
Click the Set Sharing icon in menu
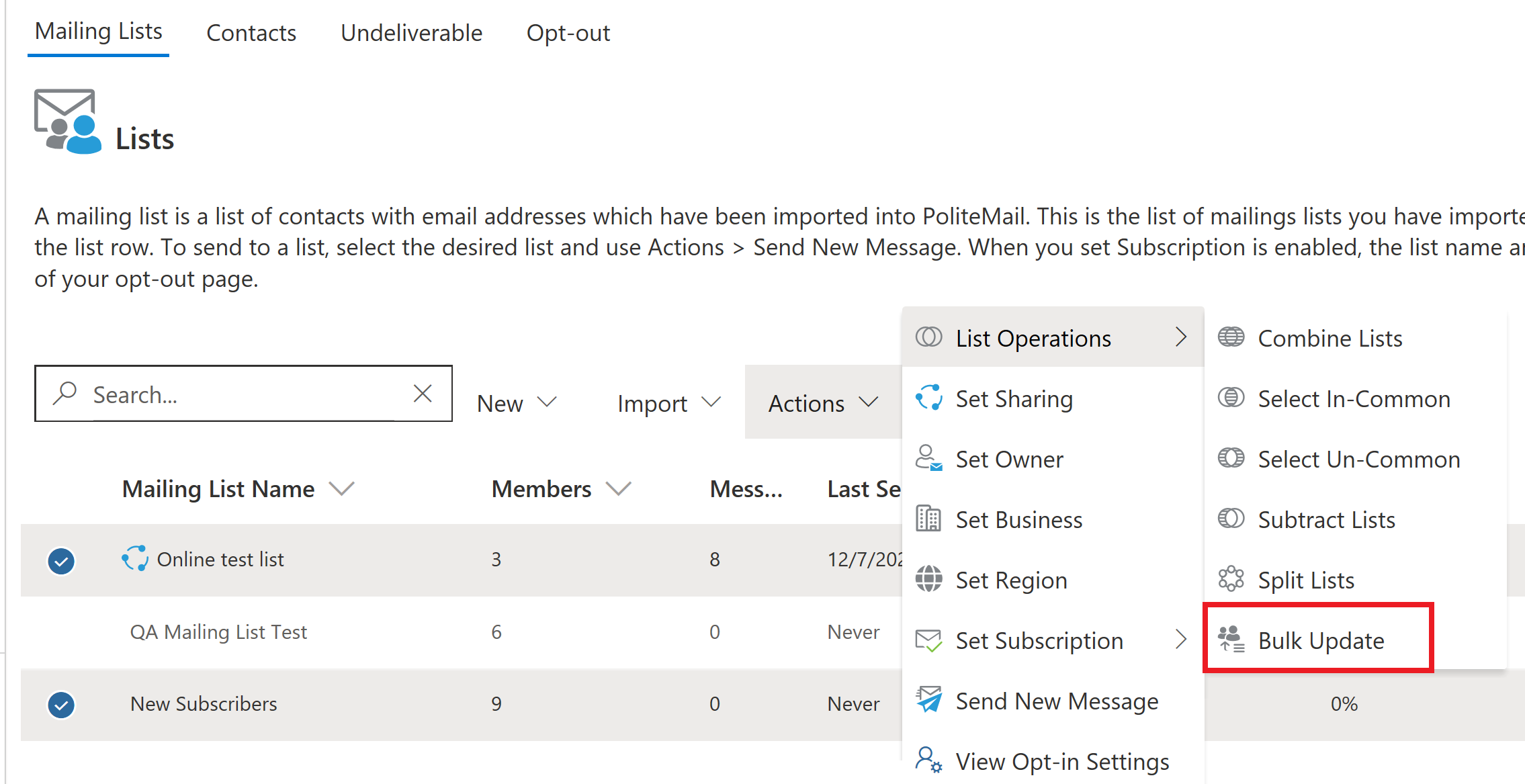928,398
